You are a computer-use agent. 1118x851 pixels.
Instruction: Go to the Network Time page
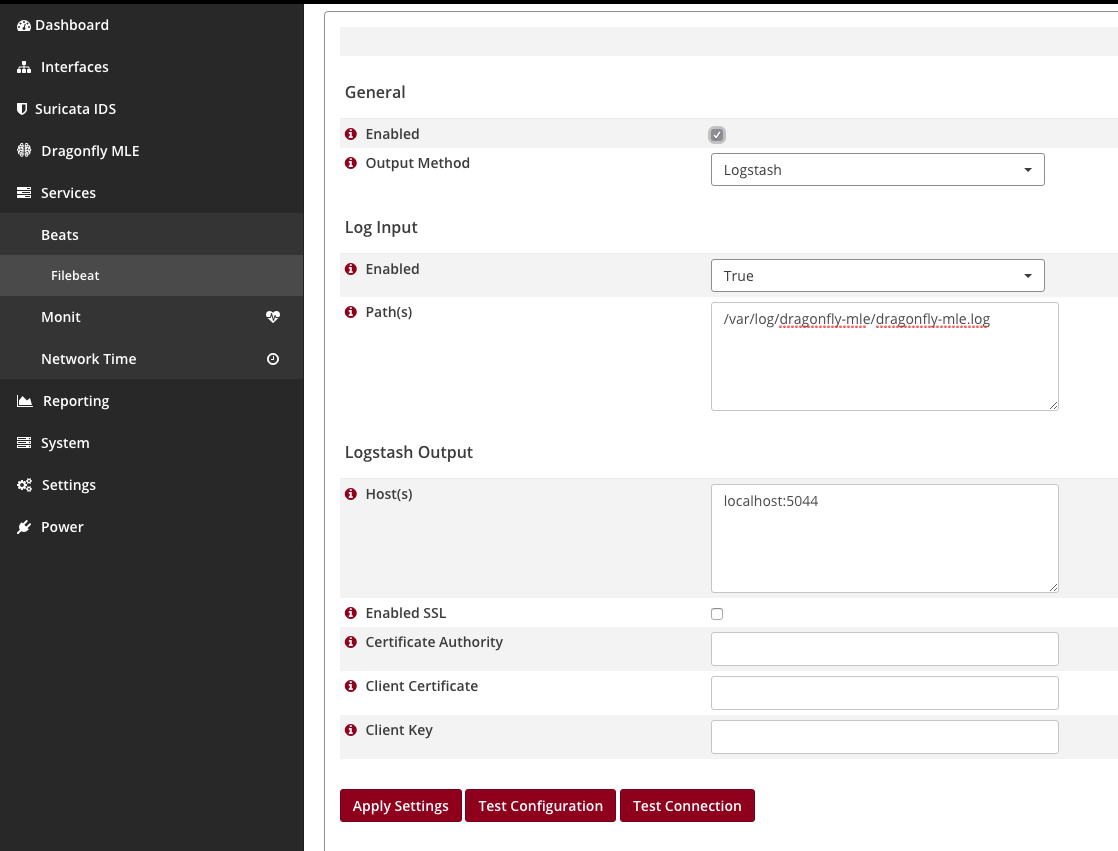coord(151,359)
